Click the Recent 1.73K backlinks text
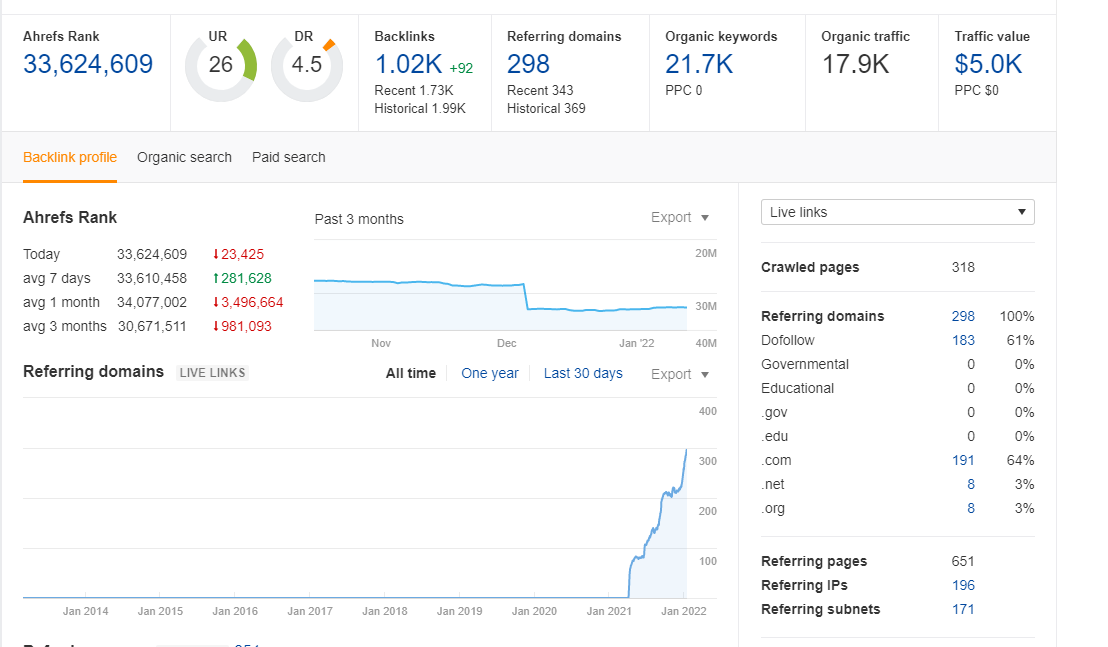 [414, 90]
